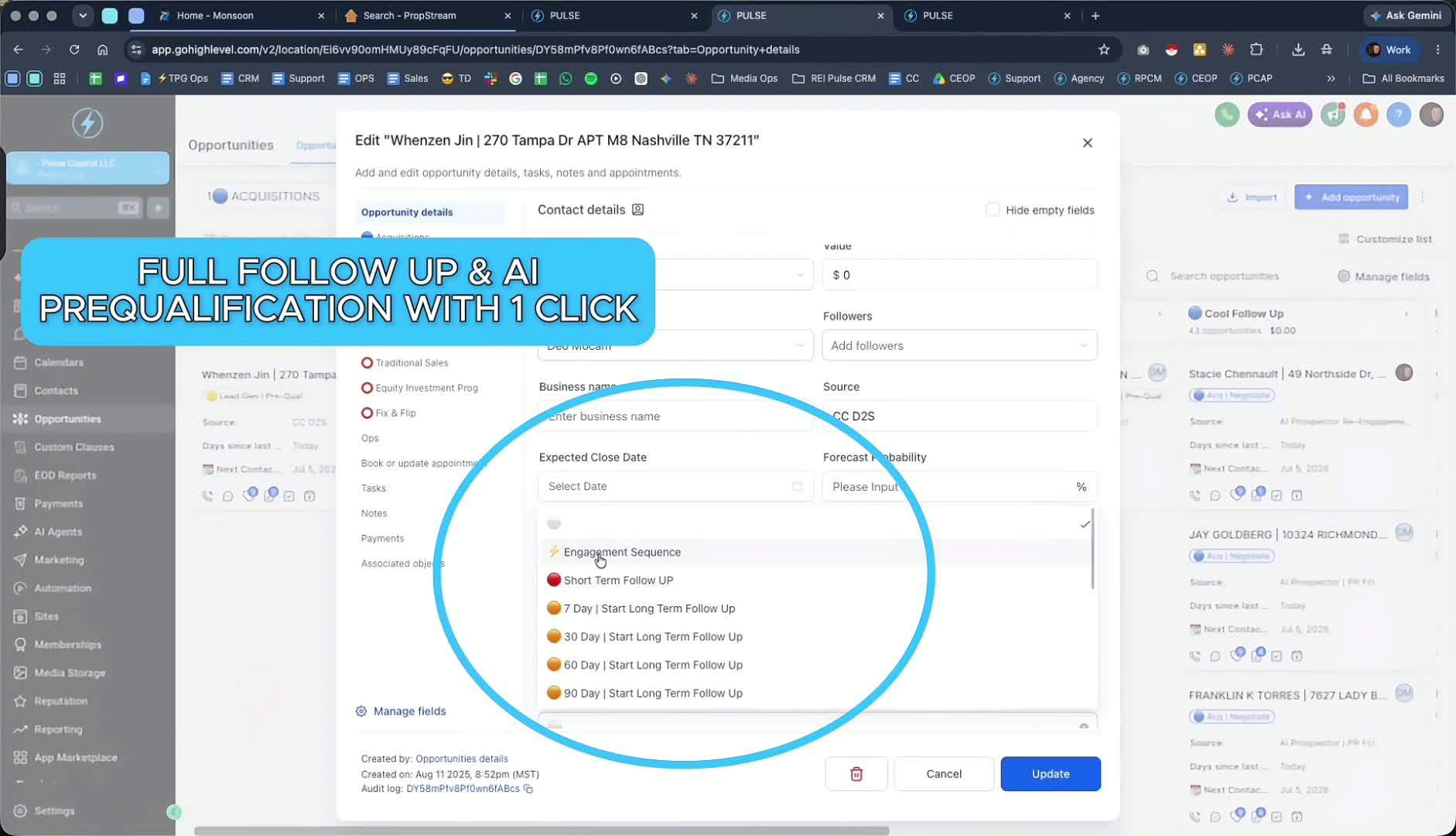Click the orange notifications bell icon
This screenshot has width=1456, height=836.
coord(1366,115)
